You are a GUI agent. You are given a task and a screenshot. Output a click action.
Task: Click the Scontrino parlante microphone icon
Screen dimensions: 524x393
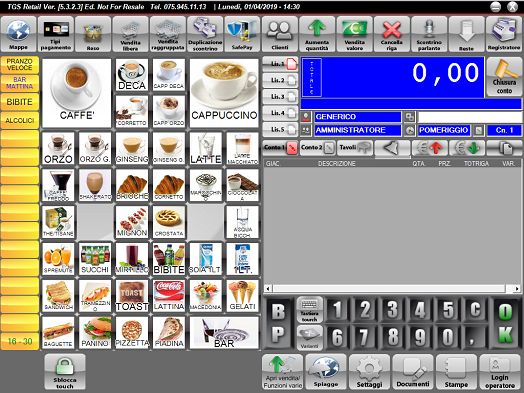tap(429, 34)
